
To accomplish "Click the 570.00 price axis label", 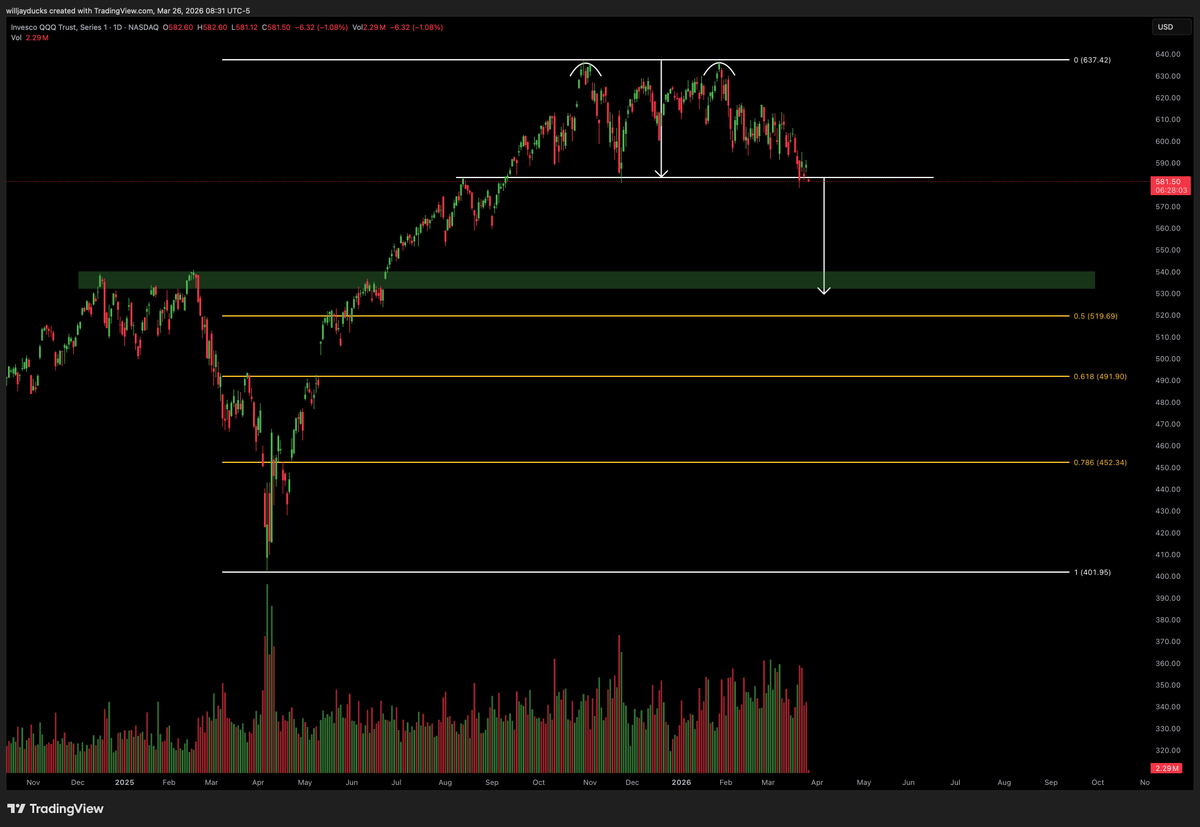I will point(1166,207).
